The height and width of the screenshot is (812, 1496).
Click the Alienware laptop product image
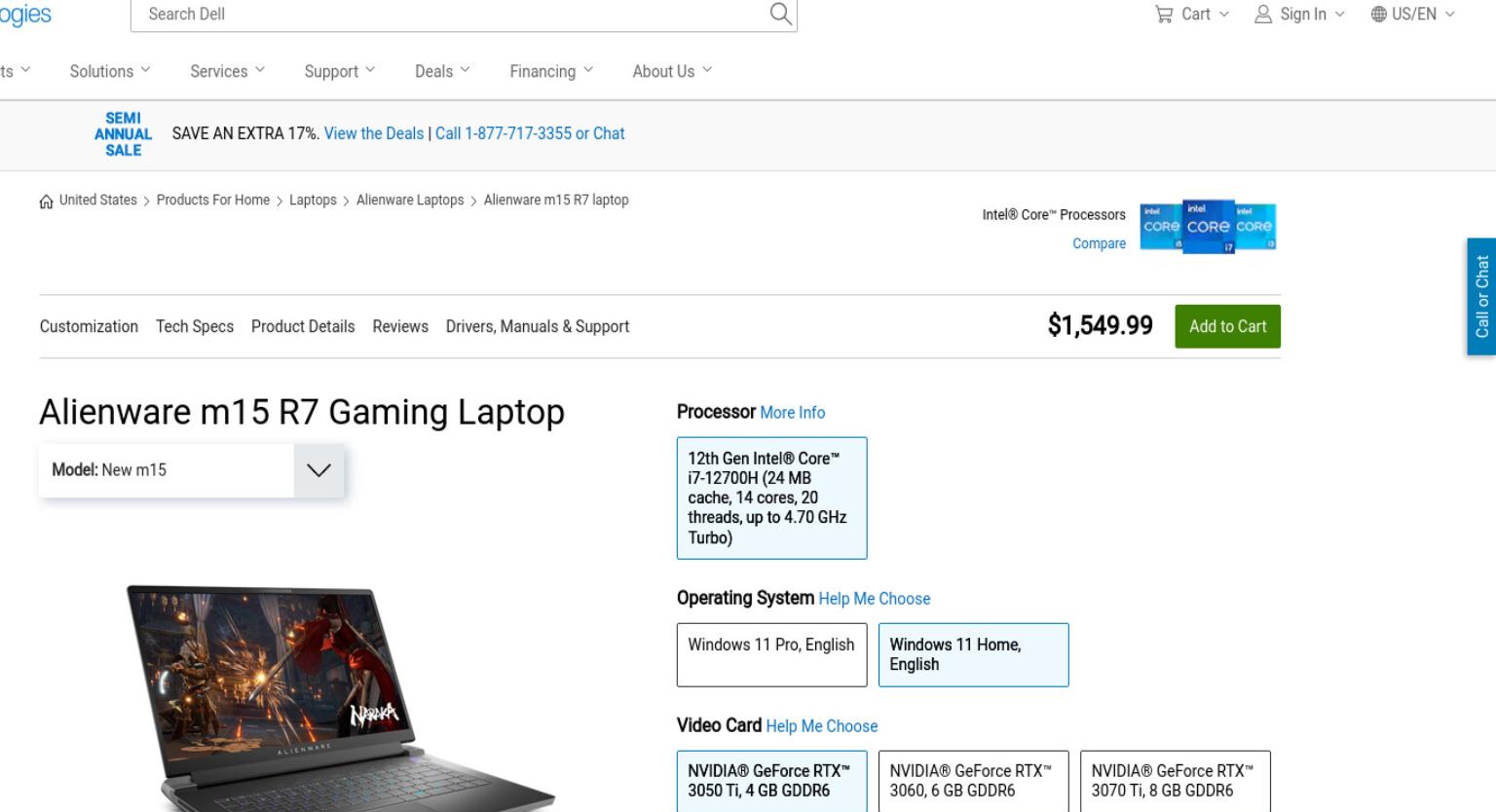341,698
